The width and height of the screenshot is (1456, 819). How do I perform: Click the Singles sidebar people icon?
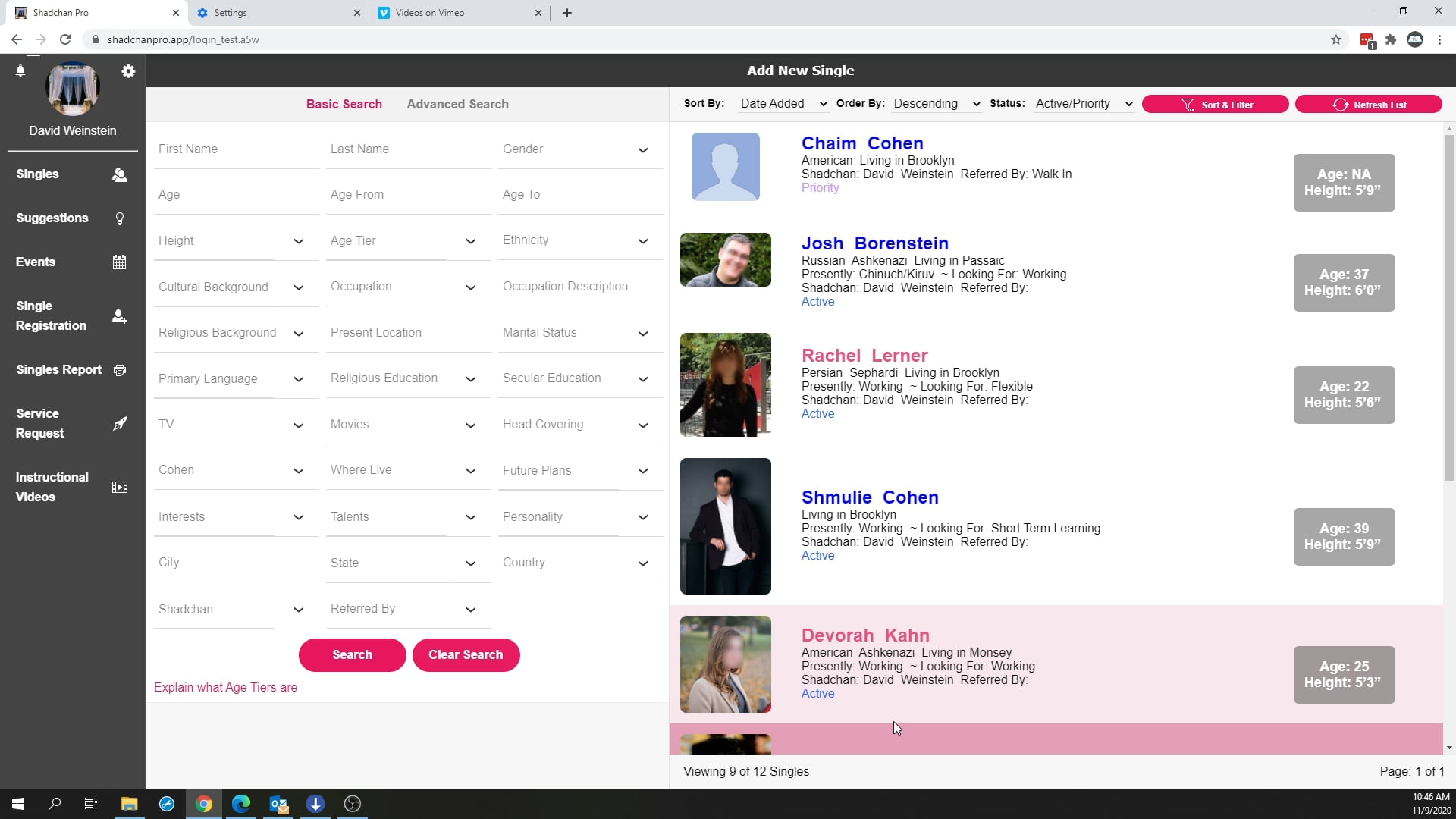click(119, 174)
